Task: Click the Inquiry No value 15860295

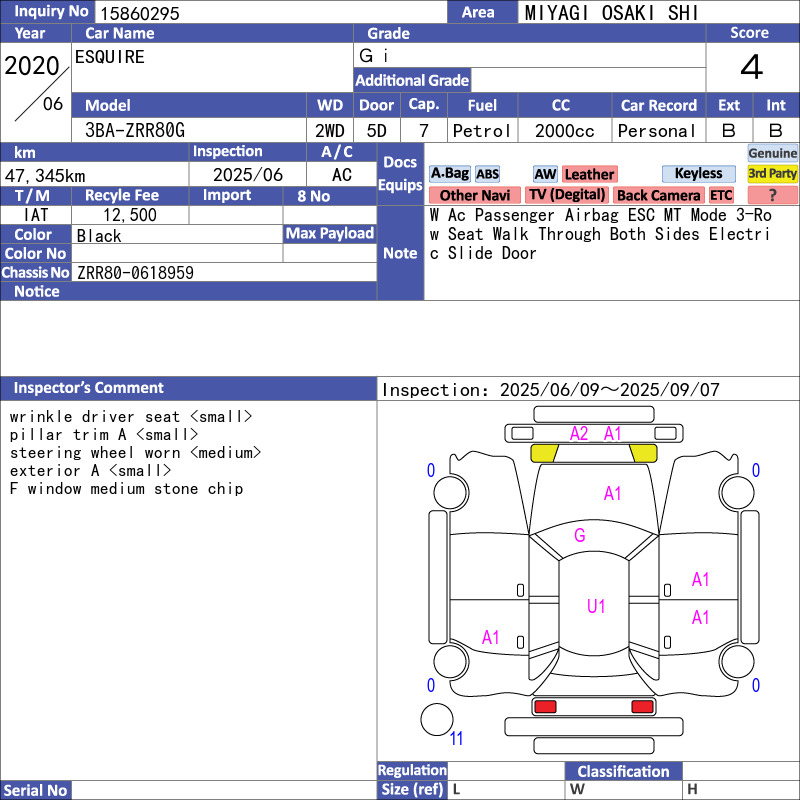Action: coord(138,13)
